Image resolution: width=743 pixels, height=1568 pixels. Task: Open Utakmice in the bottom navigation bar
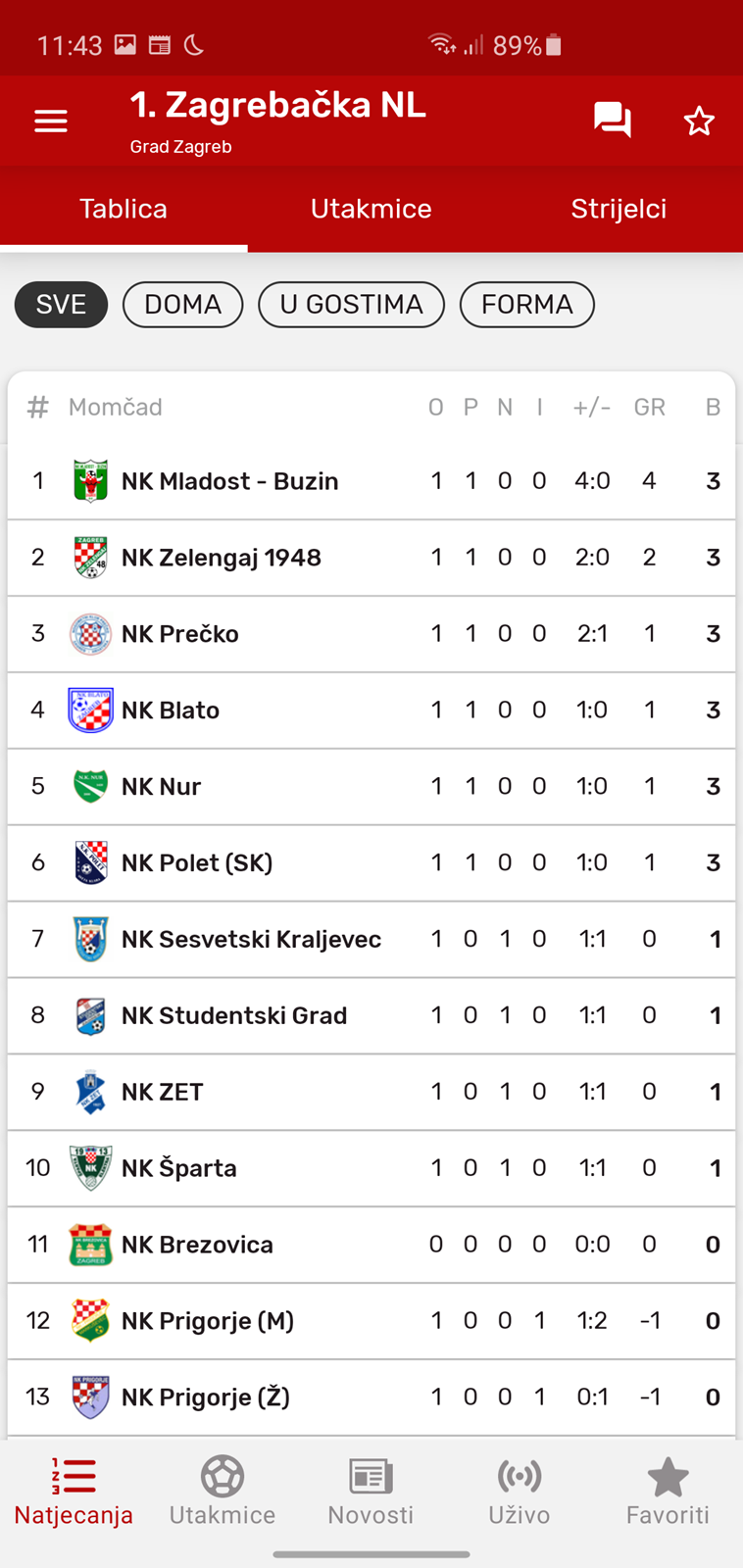click(223, 1492)
